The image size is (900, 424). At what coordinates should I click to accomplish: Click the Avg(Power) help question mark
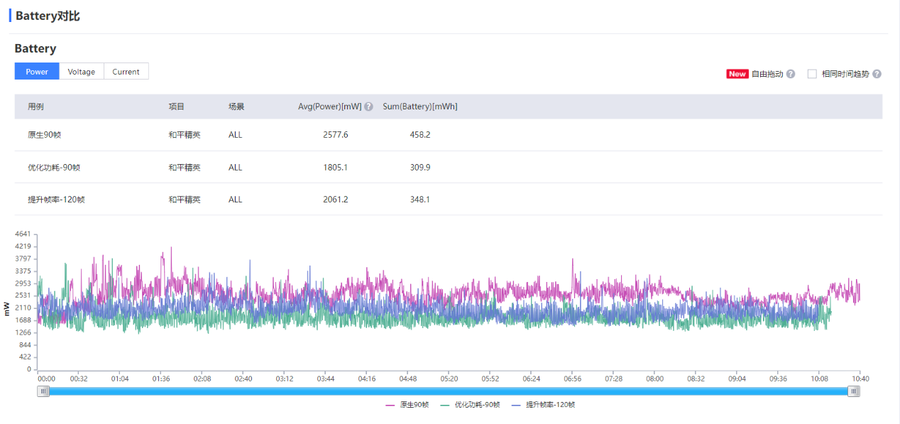pos(369,107)
